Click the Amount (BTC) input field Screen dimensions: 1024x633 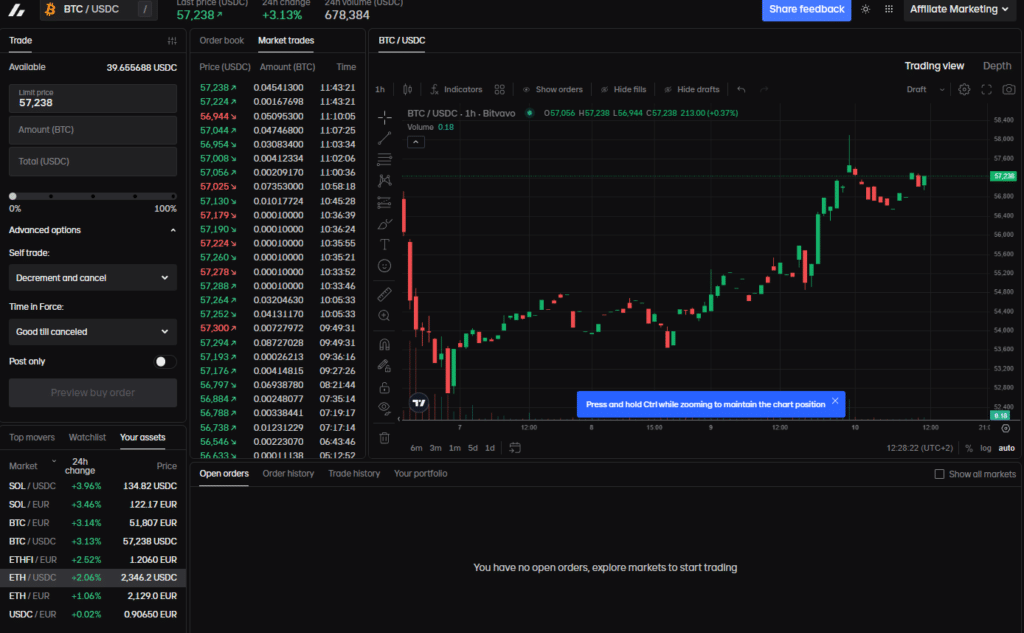(93, 130)
